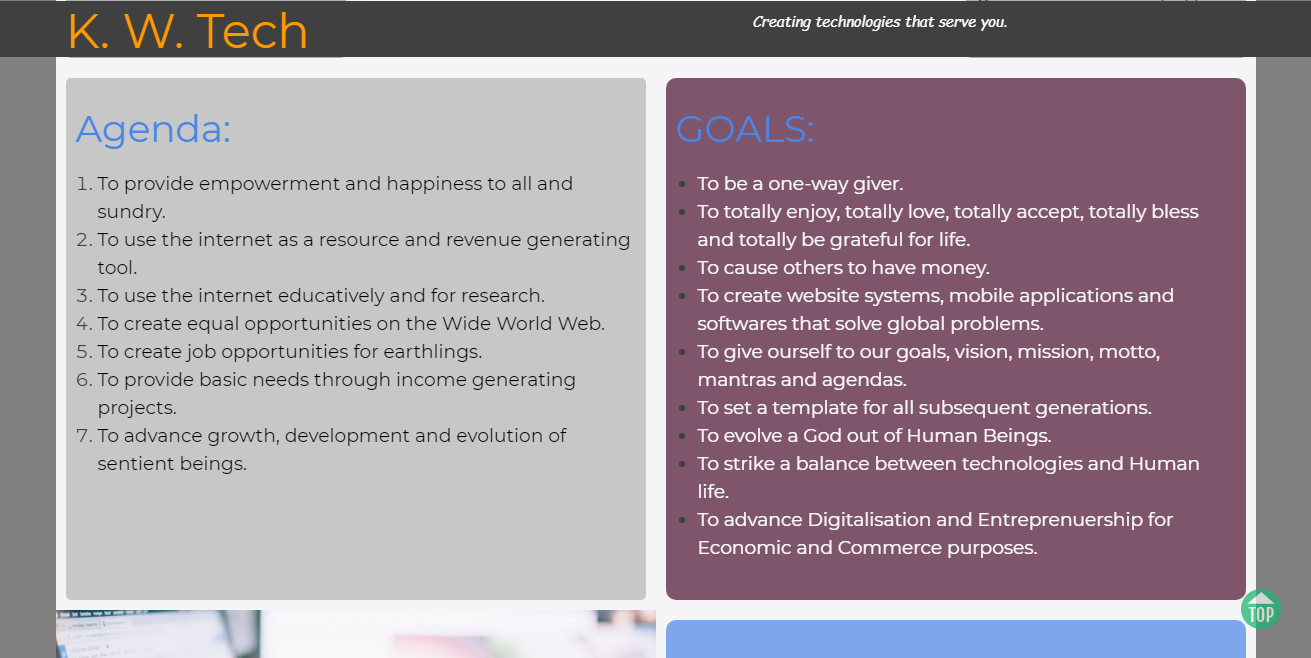The height and width of the screenshot is (658, 1311).
Task: Click goal 'To evolve a God out of Human Beings'
Action: [x=874, y=436]
